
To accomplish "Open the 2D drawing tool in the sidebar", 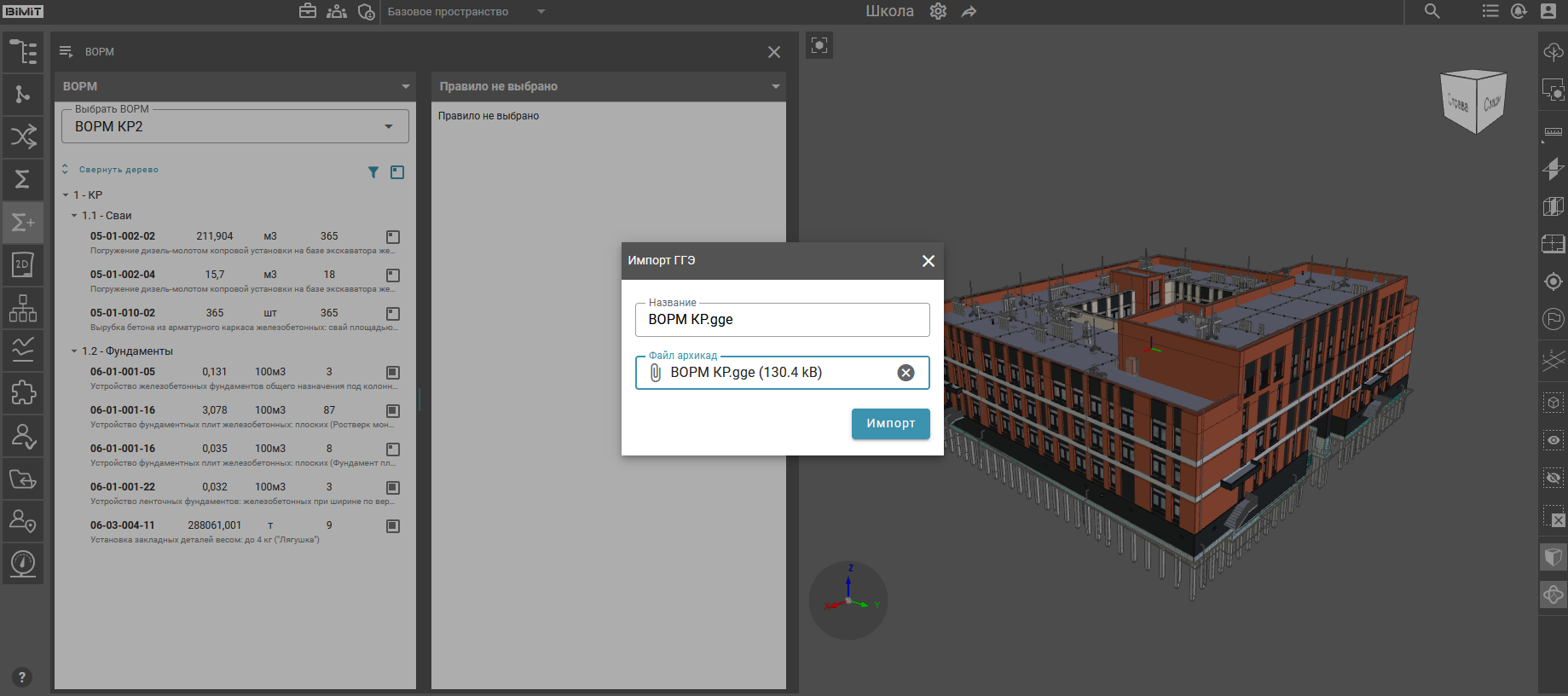I will 23,264.
